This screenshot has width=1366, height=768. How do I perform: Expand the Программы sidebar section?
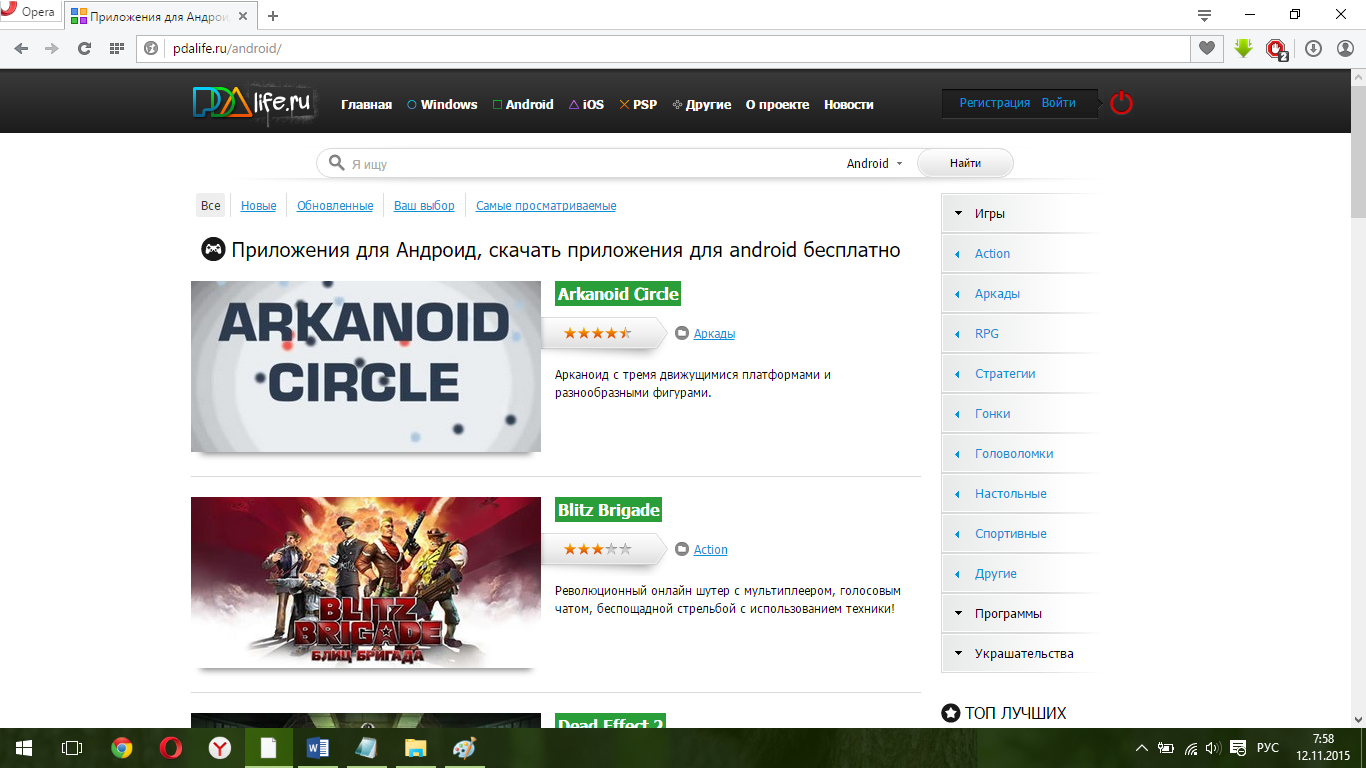(1018, 614)
